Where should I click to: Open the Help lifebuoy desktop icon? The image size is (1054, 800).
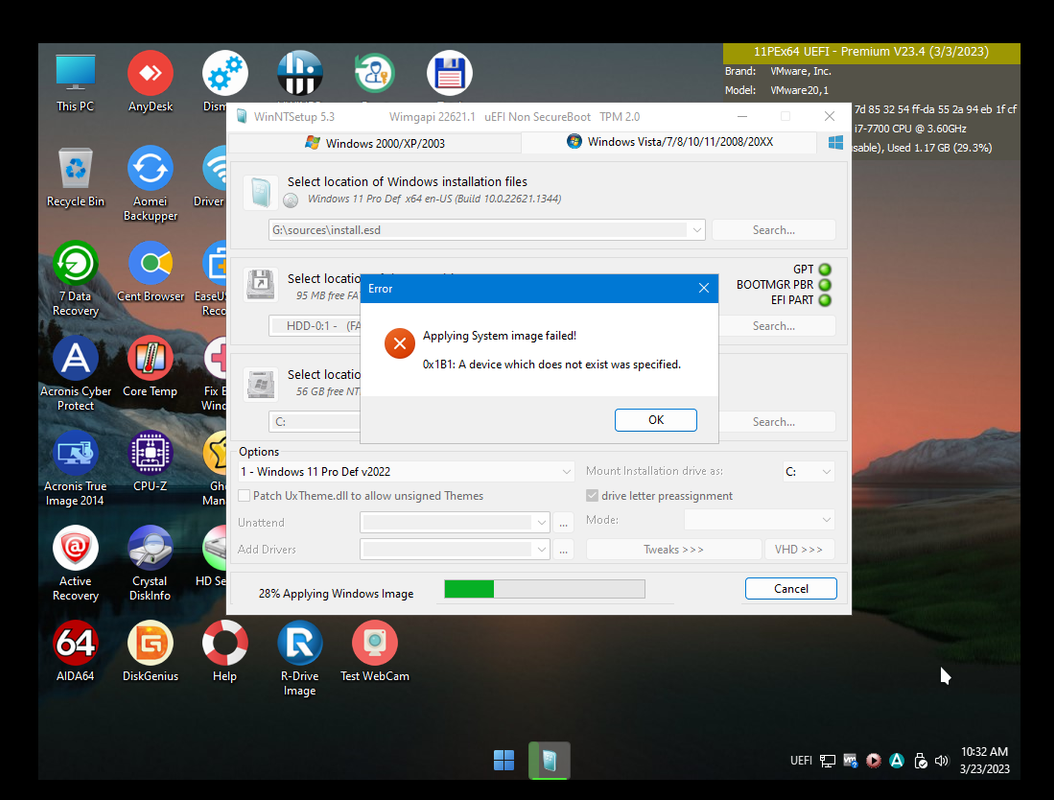coord(225,651)
